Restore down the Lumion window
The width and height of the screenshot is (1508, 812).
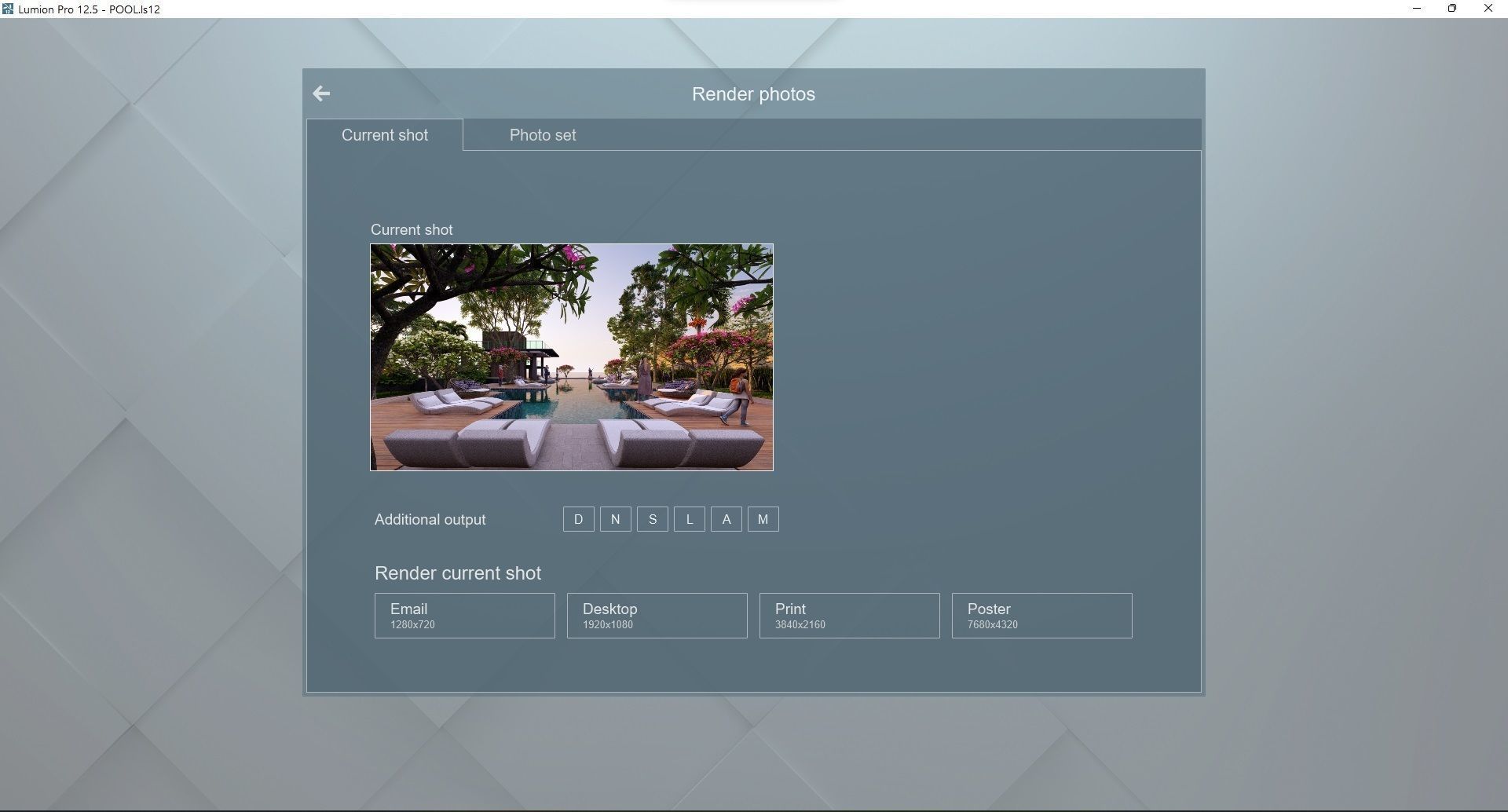click(1452, 9)
